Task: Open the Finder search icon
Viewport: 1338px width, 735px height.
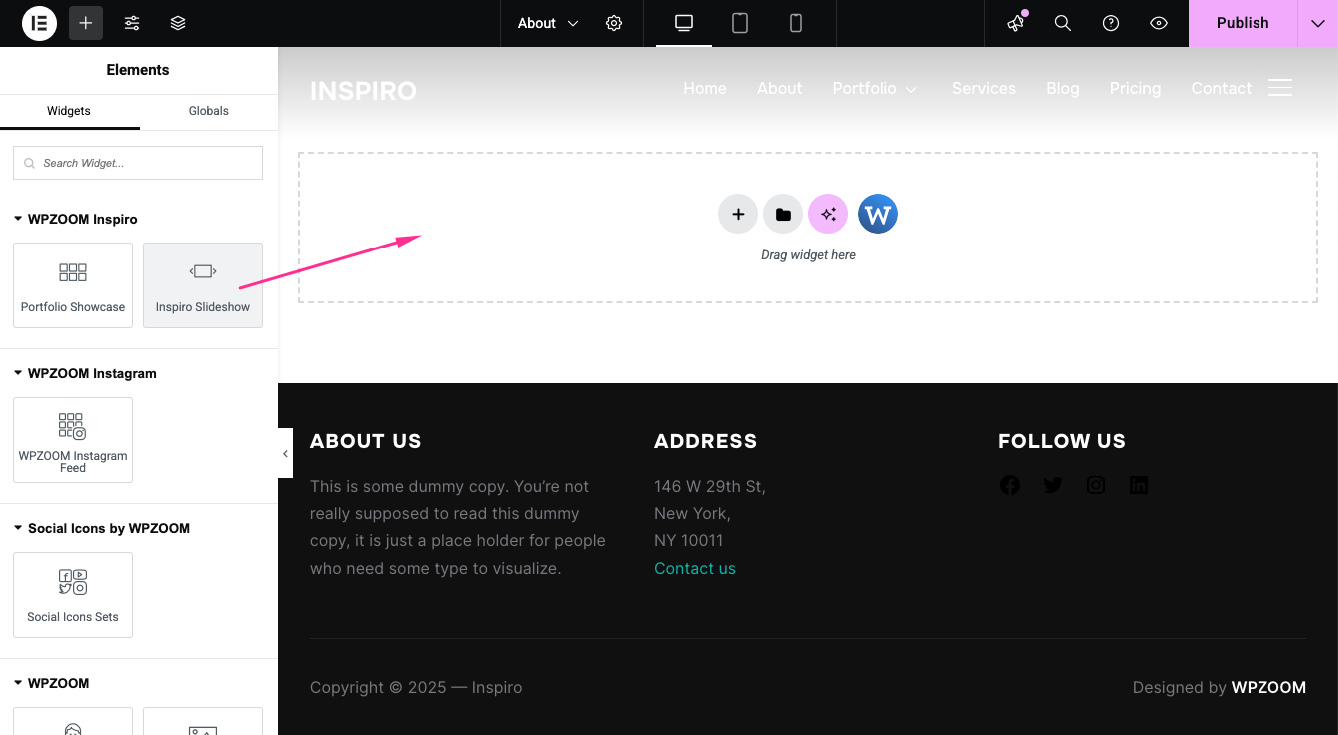Action: [x=1063, y=23]
